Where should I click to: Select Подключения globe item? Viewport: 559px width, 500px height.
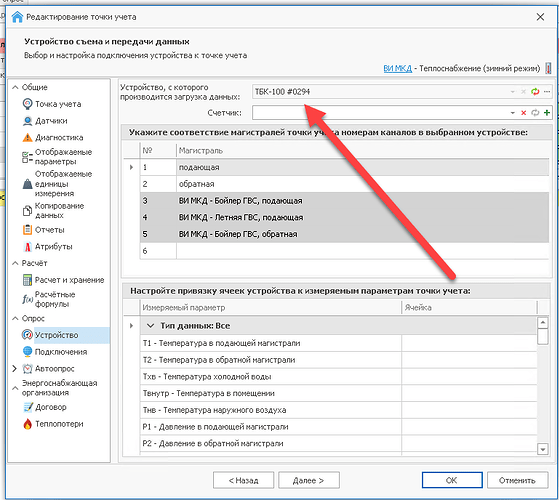pyautogui.click(x=55, y=352)
